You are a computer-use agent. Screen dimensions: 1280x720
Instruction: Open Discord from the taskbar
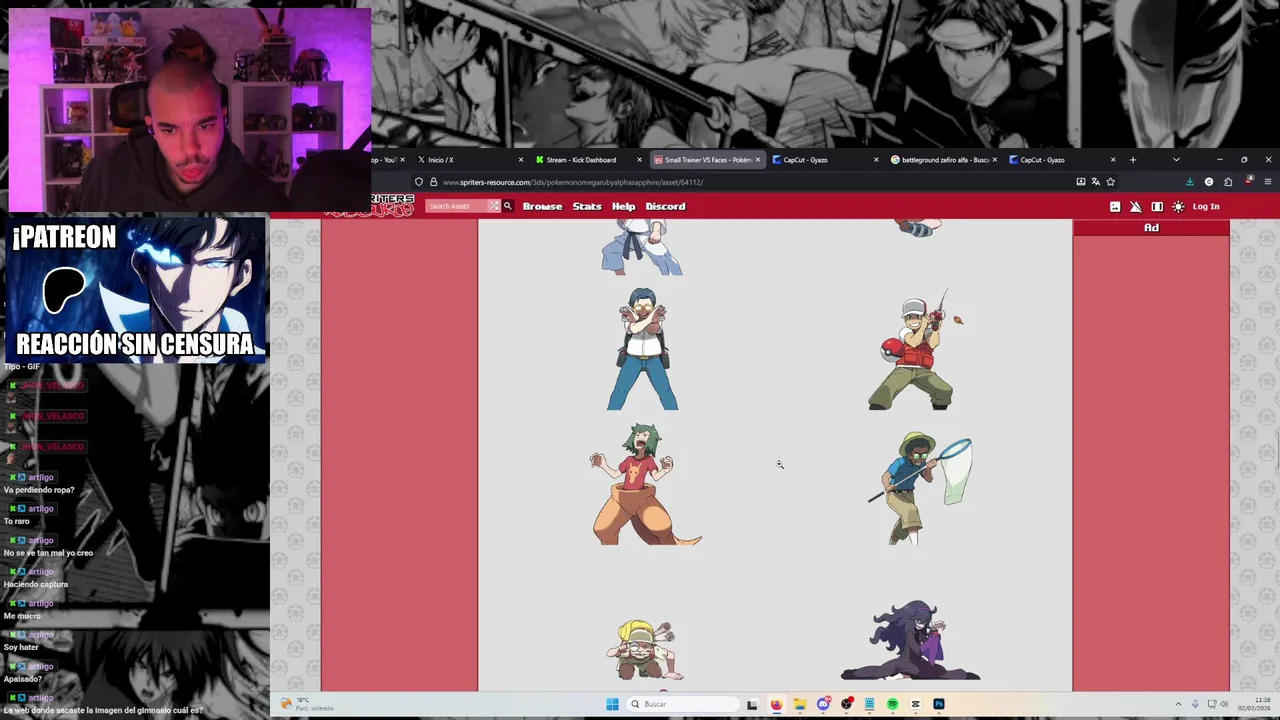[823, 704]
